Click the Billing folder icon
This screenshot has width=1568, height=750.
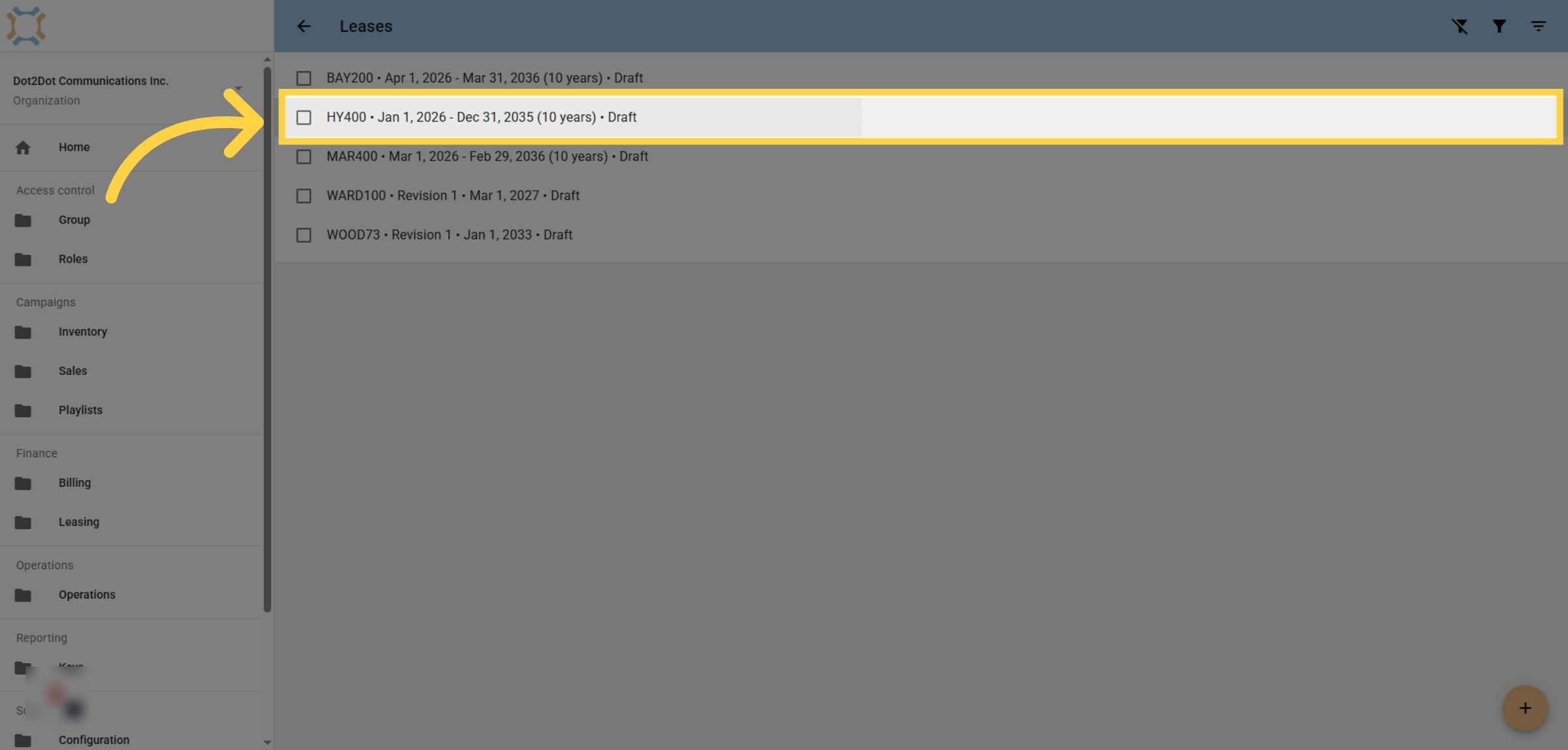pyautogui.click(x=23, y=483)
